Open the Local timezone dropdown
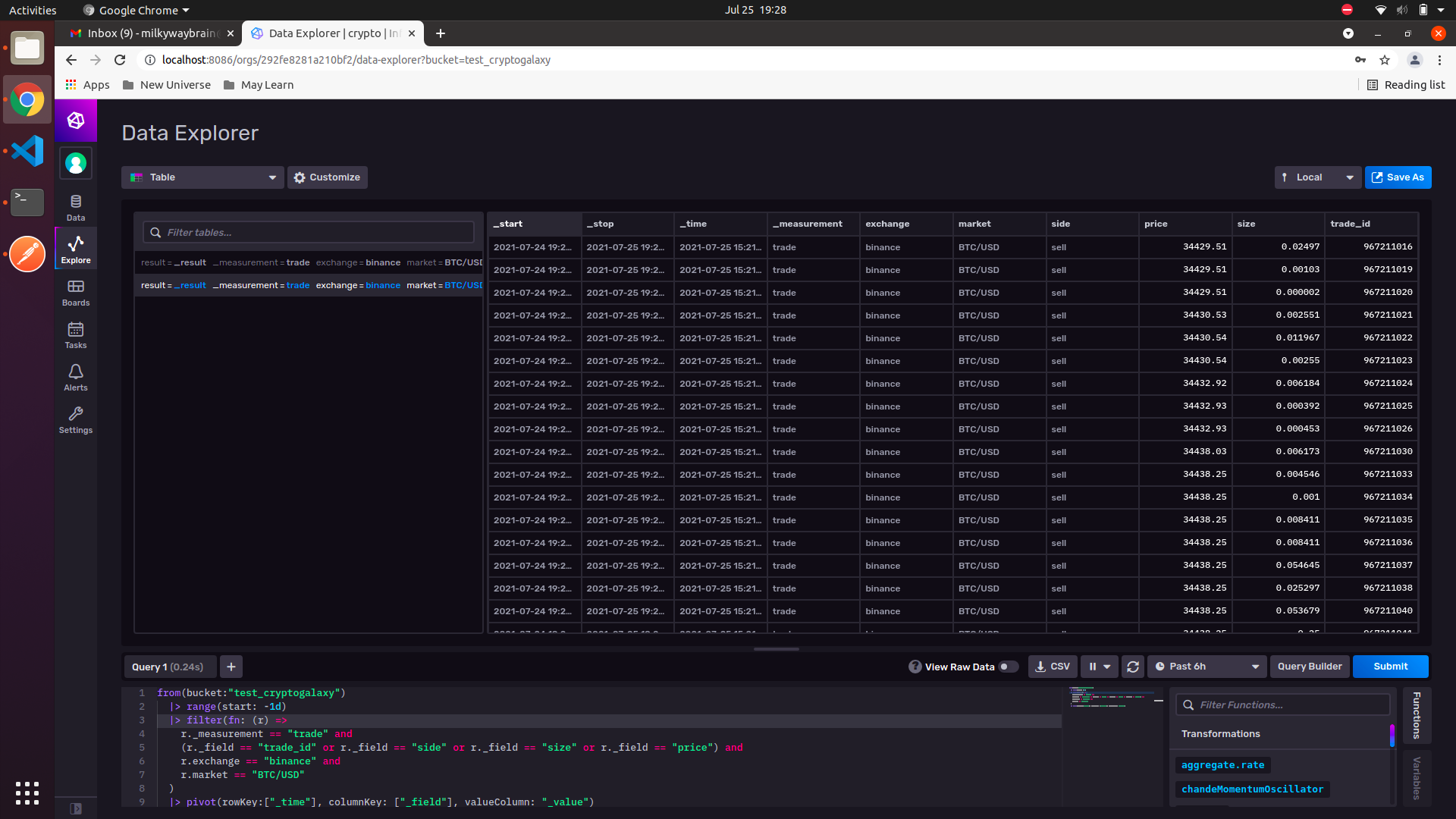 pos(1317,177)
